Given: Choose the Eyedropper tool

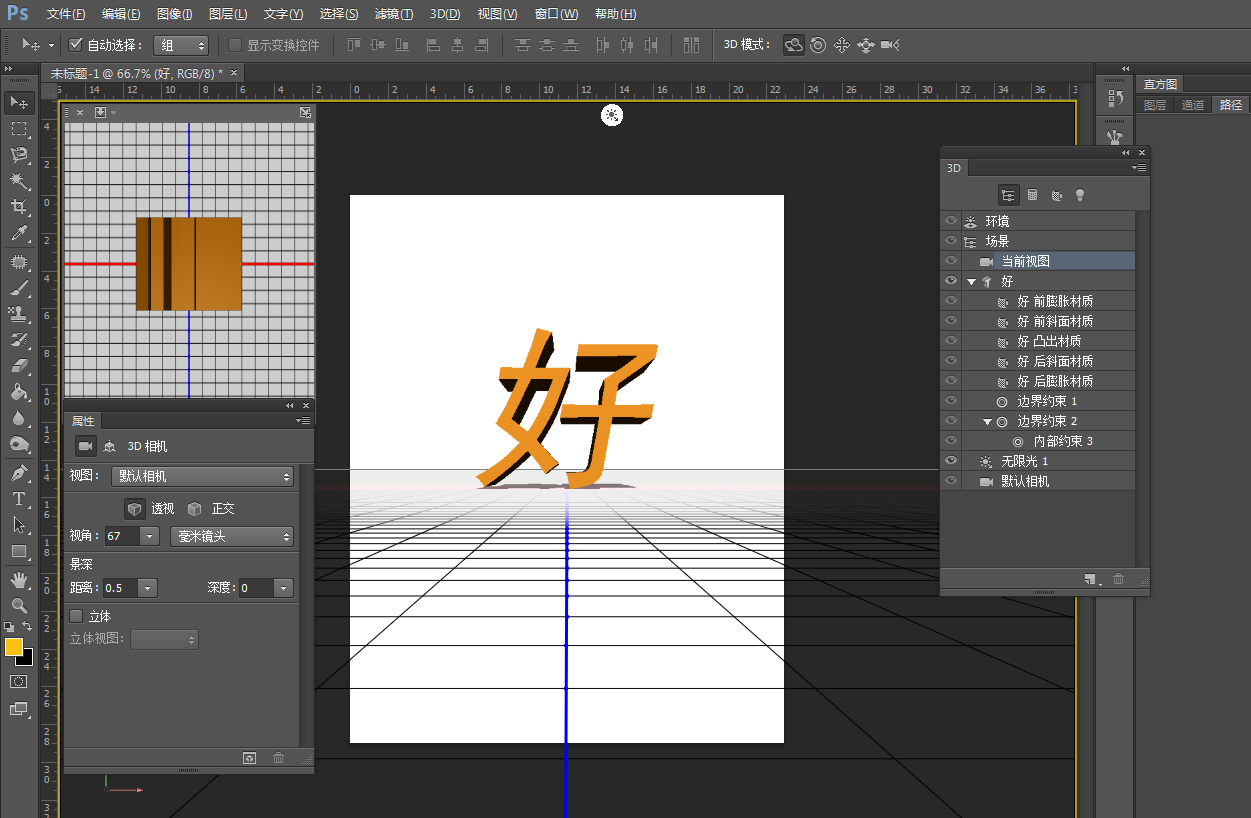Looking at the screenshot, I should 18,234.
